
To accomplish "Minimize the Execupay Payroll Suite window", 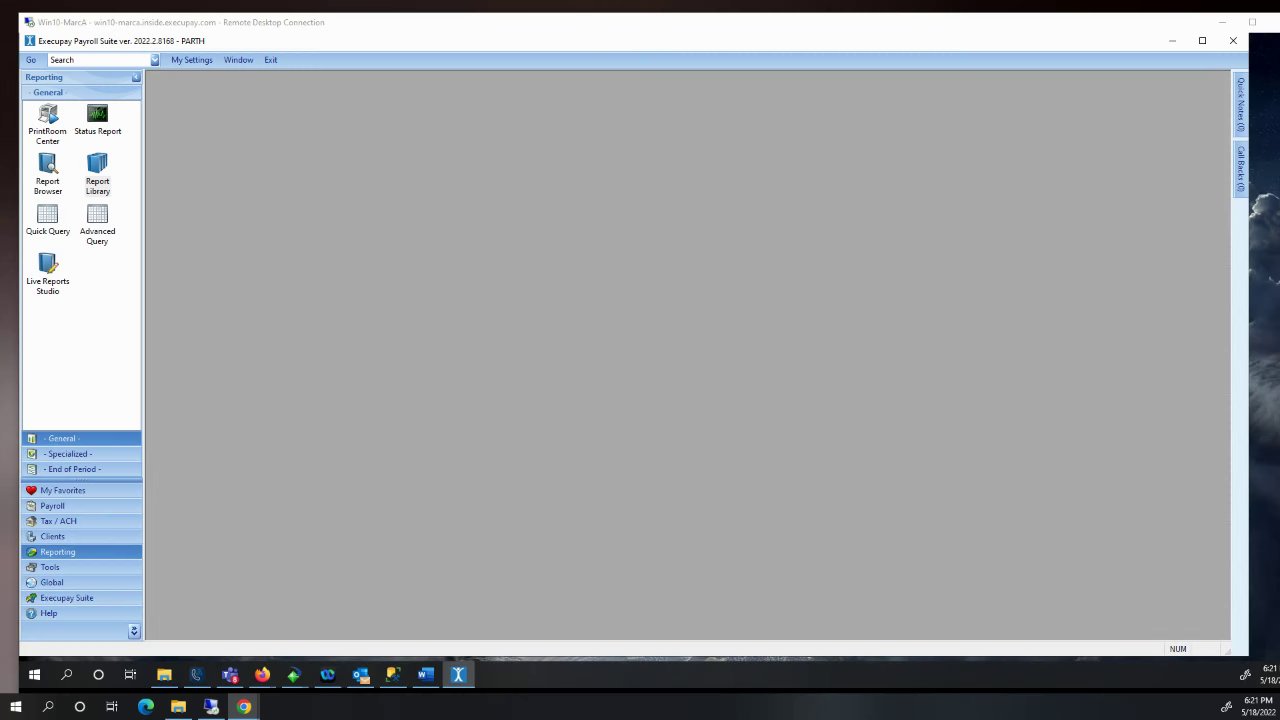I will pyautogui.click(x=1172, y=41).
